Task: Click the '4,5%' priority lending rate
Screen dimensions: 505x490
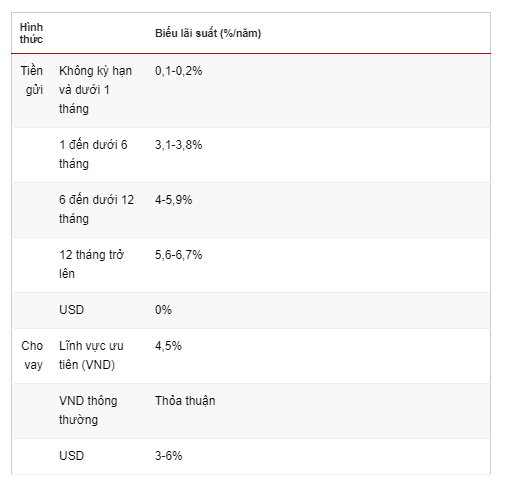Action: coord(168,346)
